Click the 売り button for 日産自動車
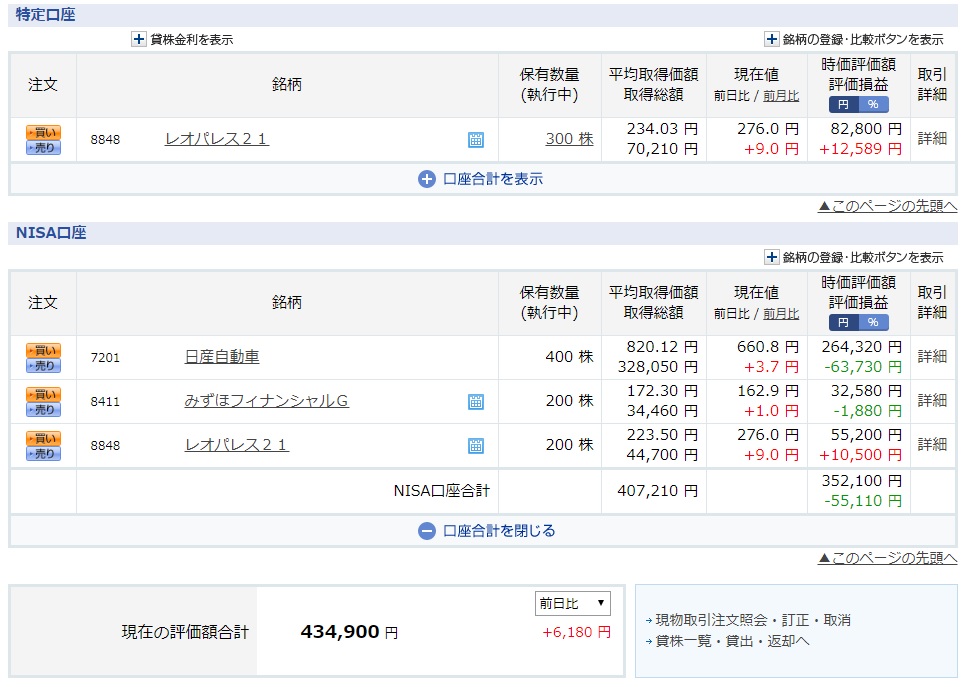Image resolution: width=967 pixels, height=687 pixels. (x=43, y=366)
